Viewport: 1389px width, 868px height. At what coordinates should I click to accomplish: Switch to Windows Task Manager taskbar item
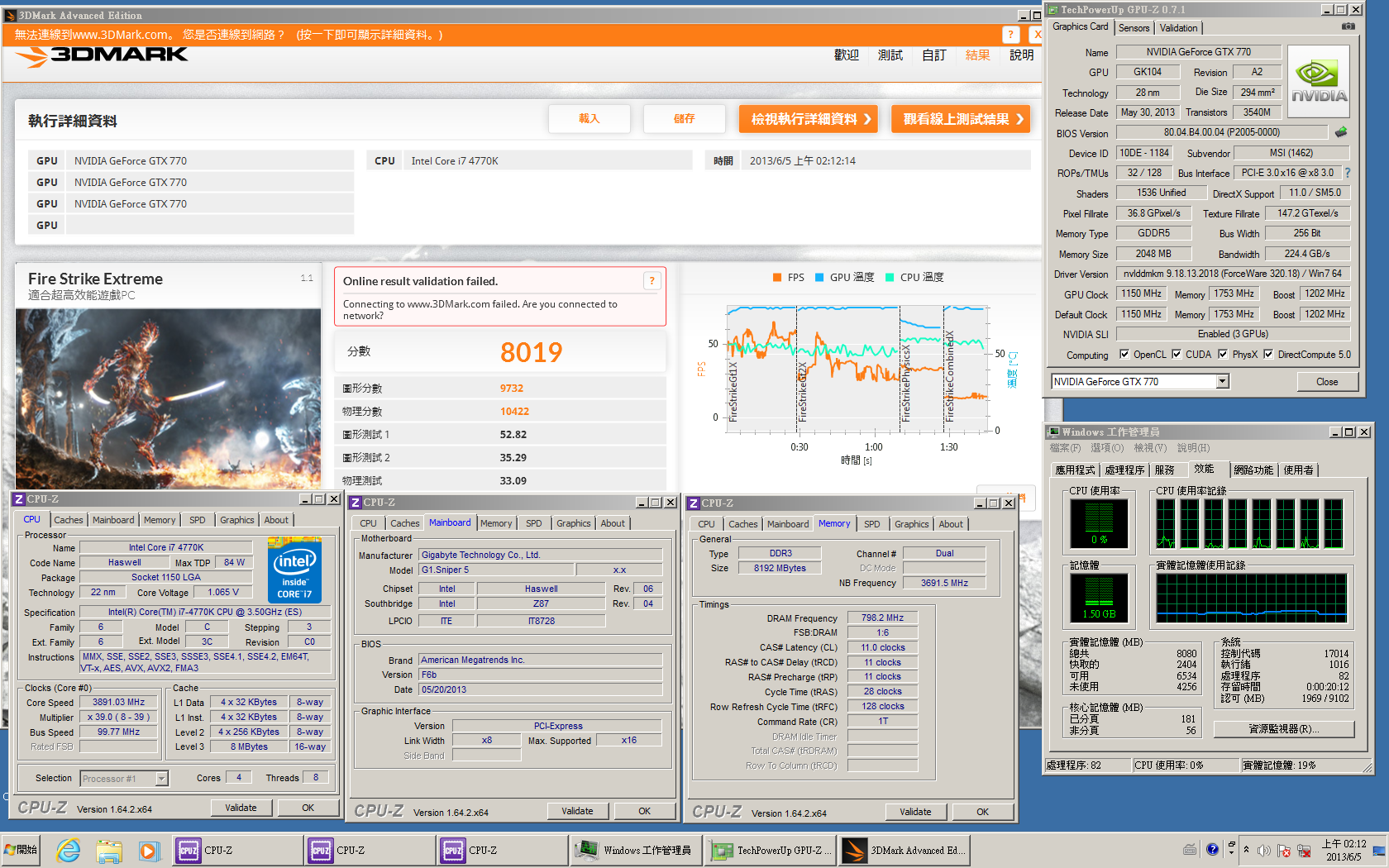636,850
